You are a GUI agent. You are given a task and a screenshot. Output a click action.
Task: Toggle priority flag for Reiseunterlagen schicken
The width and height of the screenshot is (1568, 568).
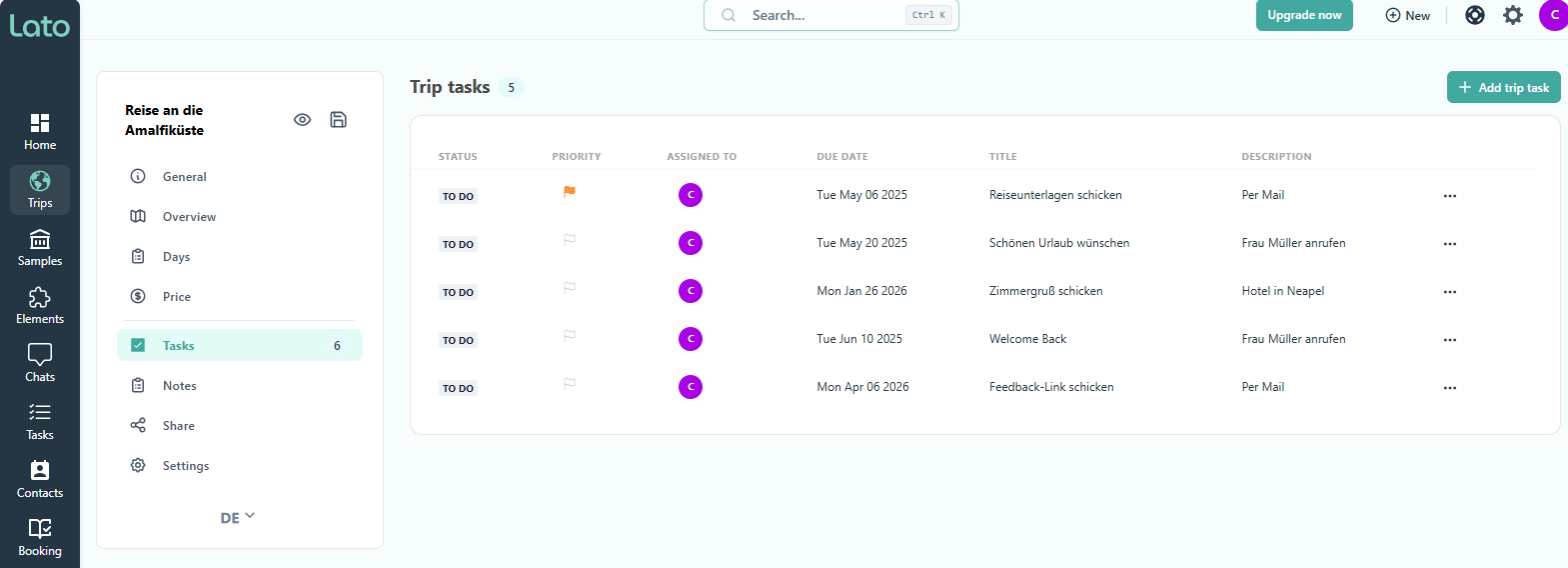tap(569, 192)
